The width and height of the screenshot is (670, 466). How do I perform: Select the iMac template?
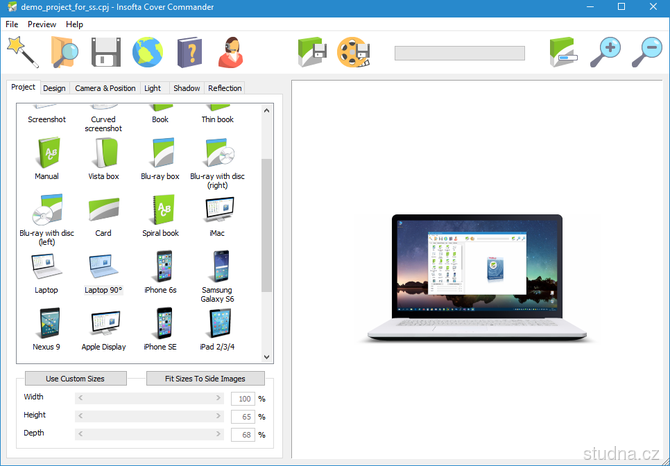[217, 216]
